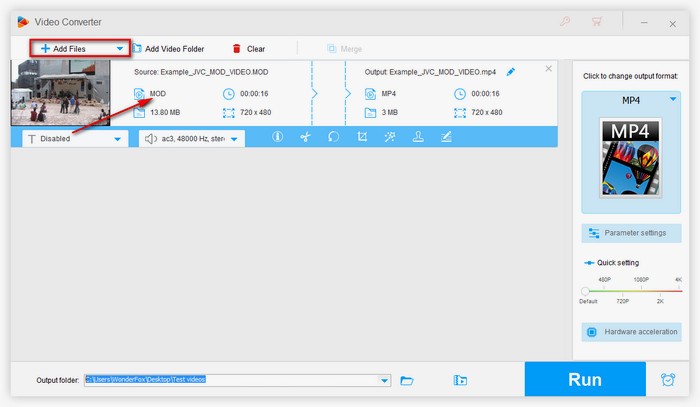The image size is (700, 407).
Task: Select the video thumbnail preview
Action: click(60, 93)
